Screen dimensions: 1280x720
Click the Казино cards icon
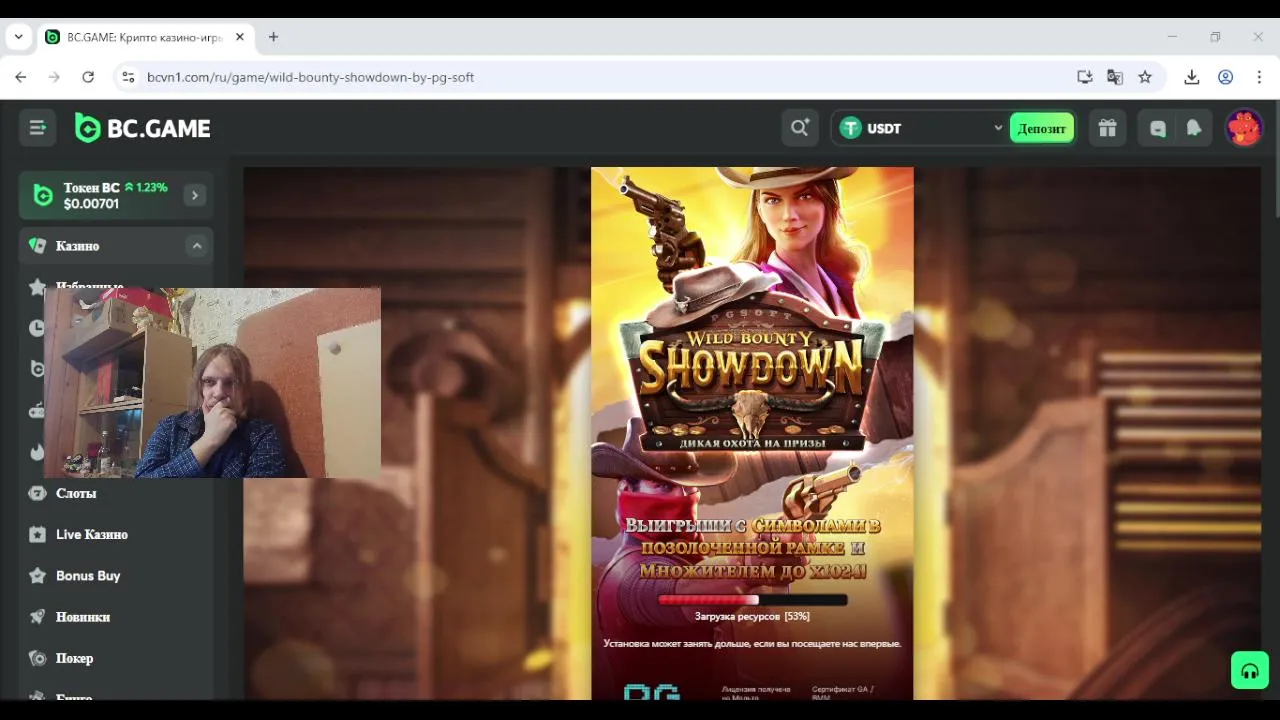[37, 246]
